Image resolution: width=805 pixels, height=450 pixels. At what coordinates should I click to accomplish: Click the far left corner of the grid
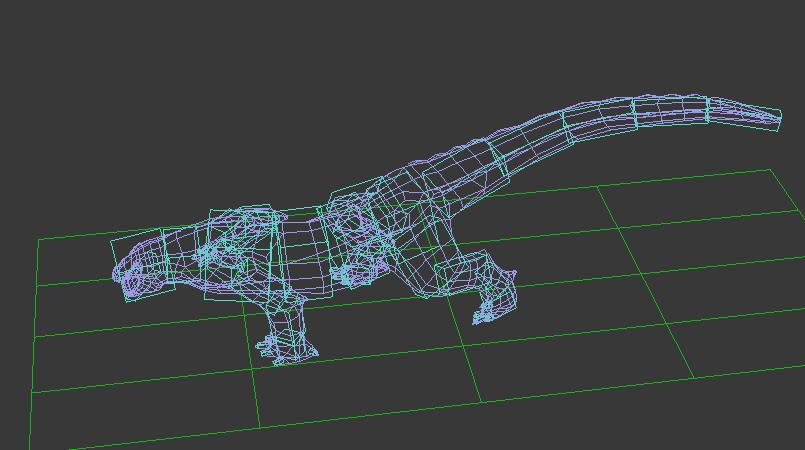point(39,240)
